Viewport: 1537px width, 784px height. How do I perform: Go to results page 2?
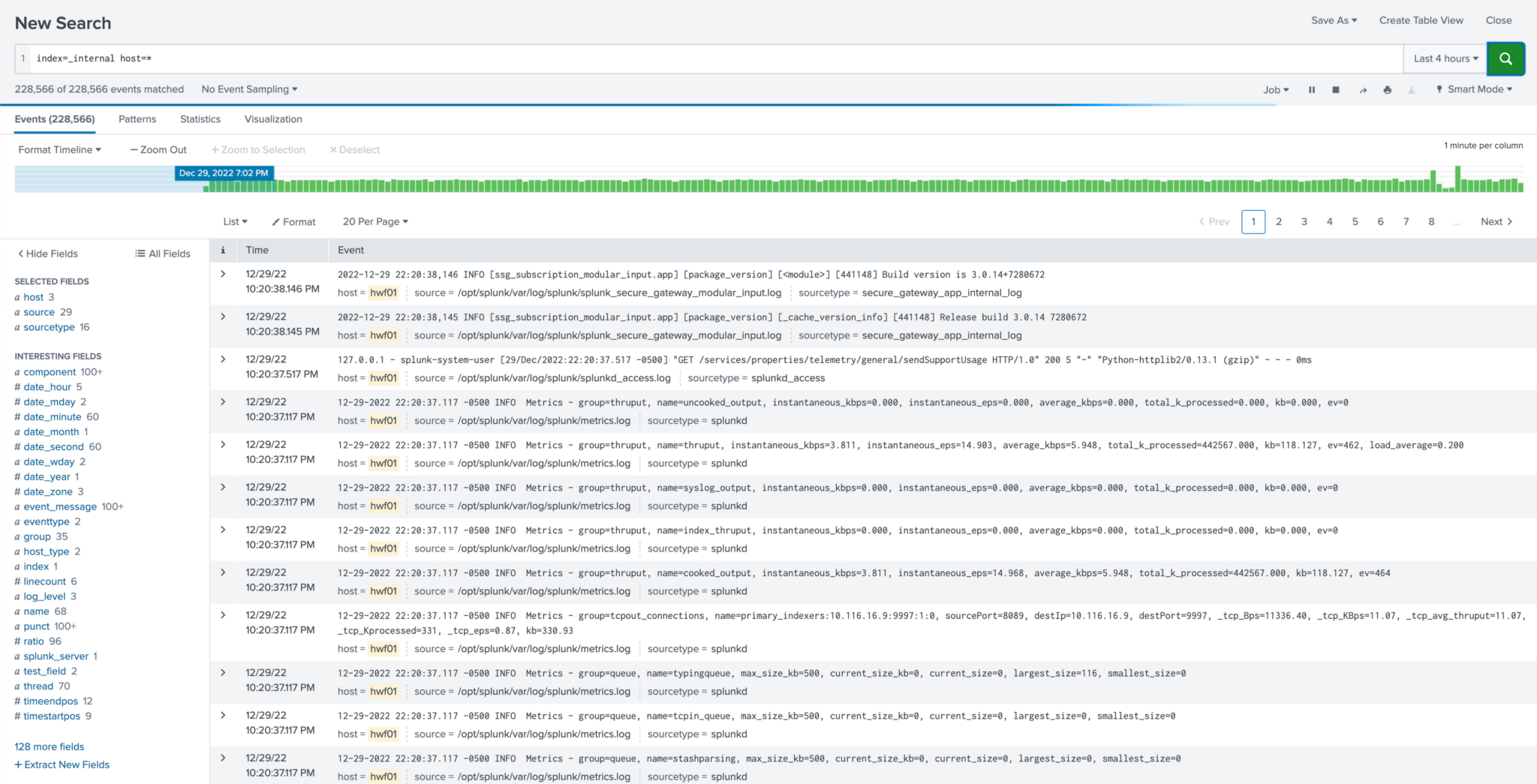1279,221
